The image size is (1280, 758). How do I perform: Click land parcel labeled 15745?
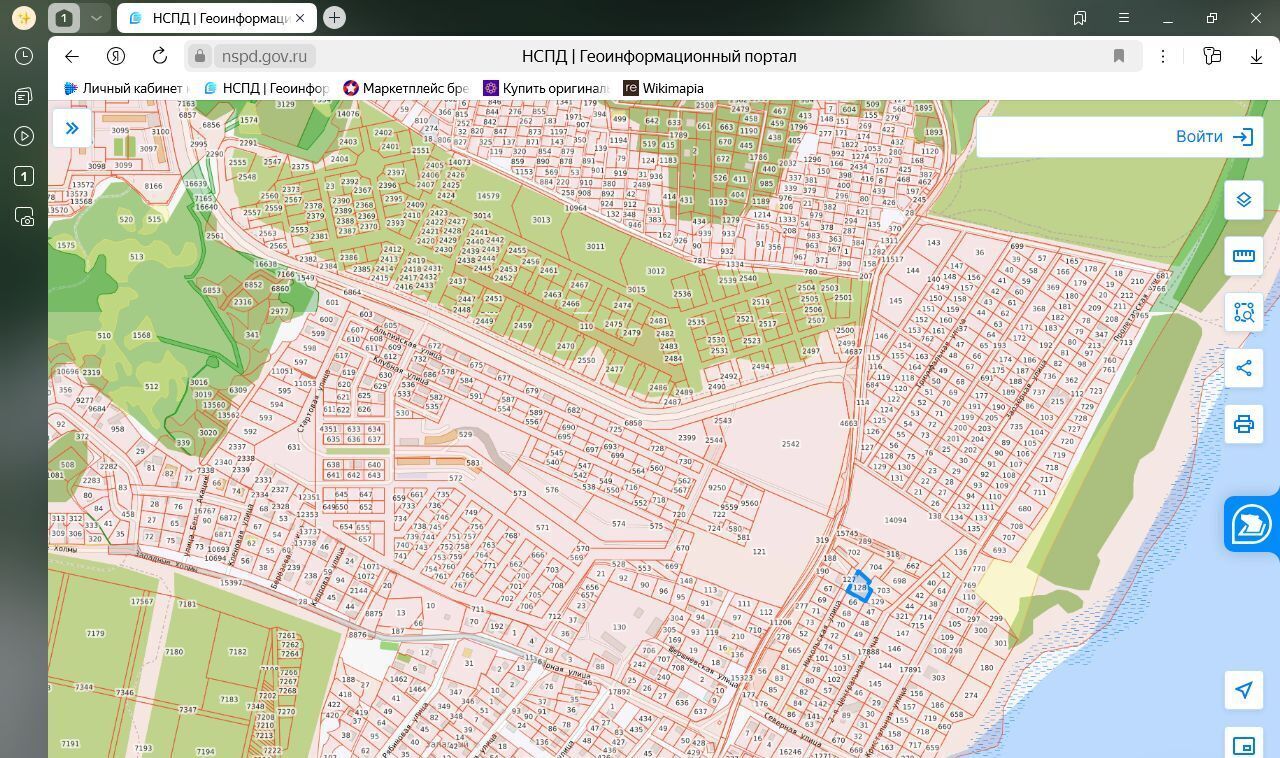pos(848,534)
